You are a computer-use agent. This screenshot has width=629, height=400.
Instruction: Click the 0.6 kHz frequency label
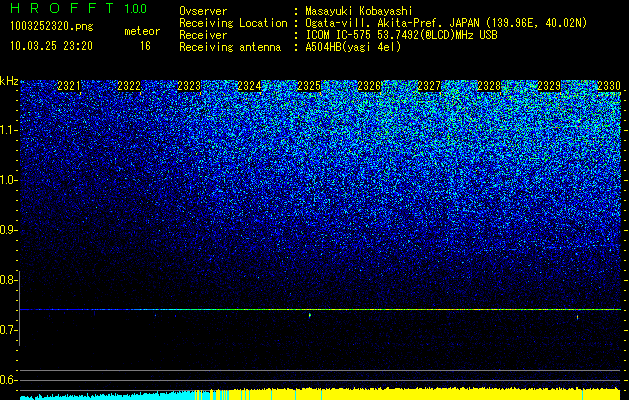coord(8,380)
